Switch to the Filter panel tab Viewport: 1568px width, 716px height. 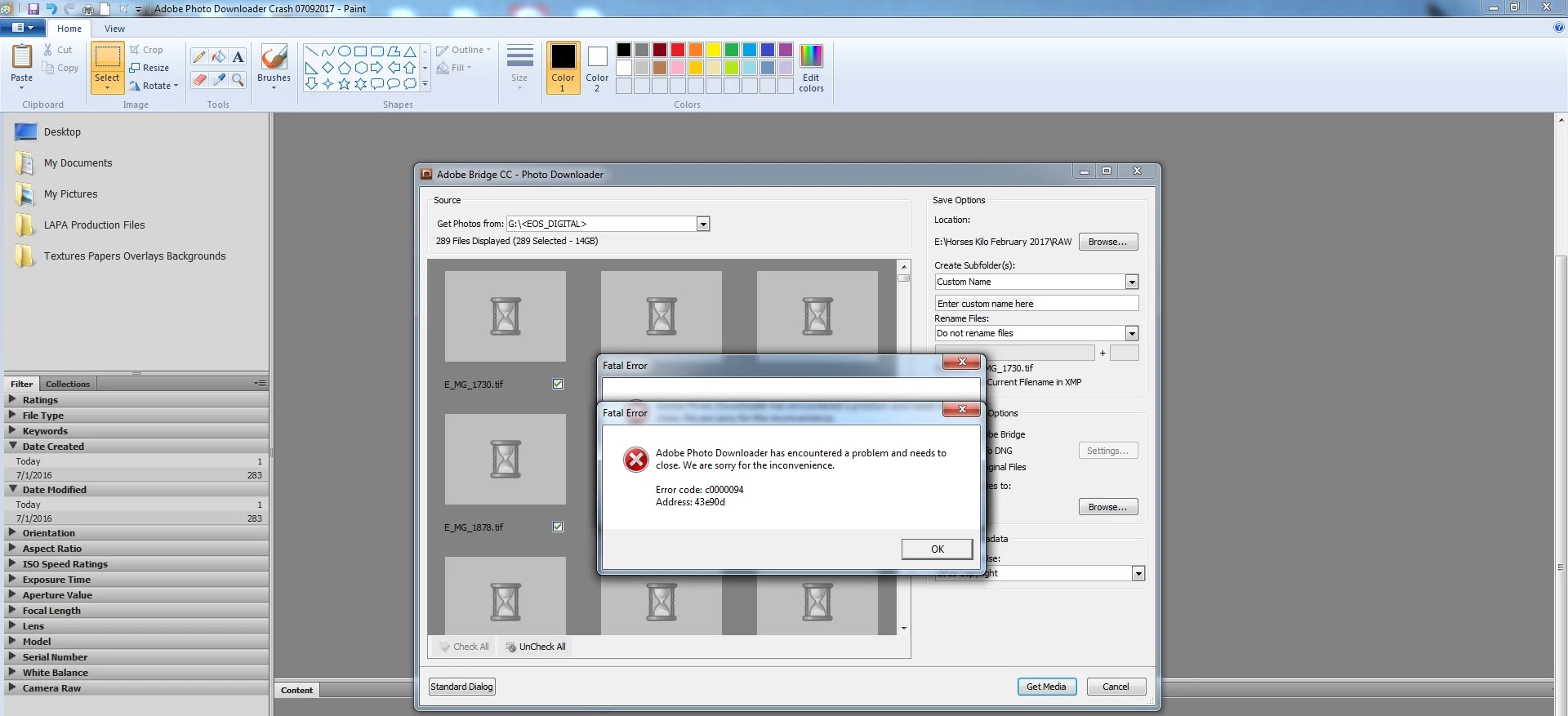(22, 384)
